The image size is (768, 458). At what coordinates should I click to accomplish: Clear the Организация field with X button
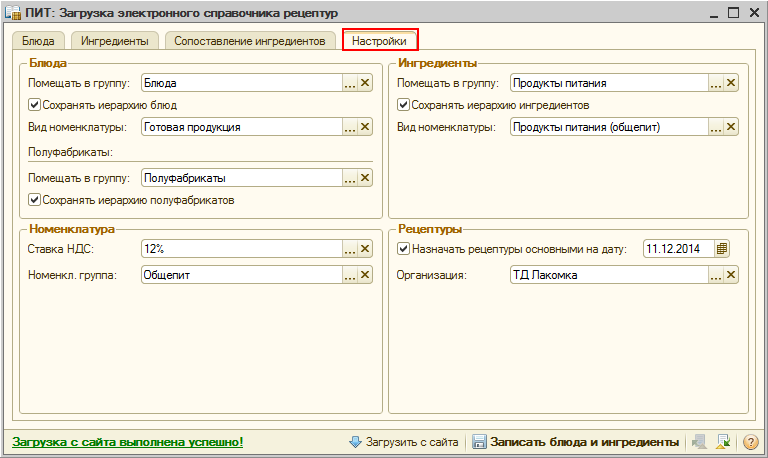pyautogui.click(x=731, y=275)
